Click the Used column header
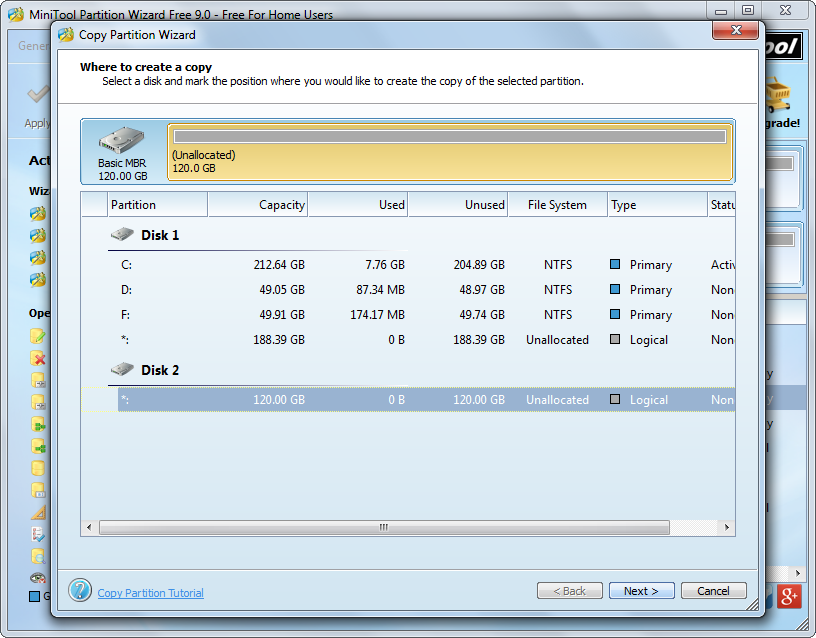This screenshot has height=638, width=816. (x=358, y=205)
